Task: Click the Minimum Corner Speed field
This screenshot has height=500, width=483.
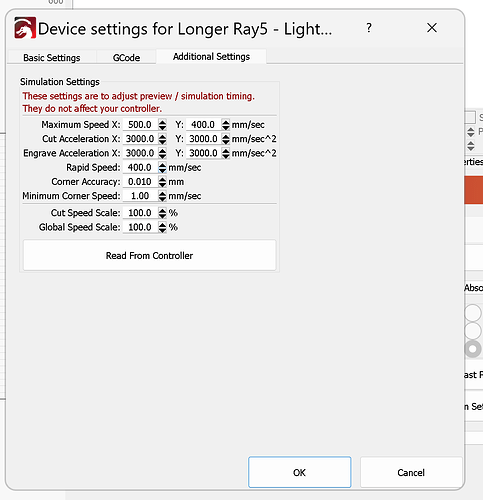Action: pos(140,196)
